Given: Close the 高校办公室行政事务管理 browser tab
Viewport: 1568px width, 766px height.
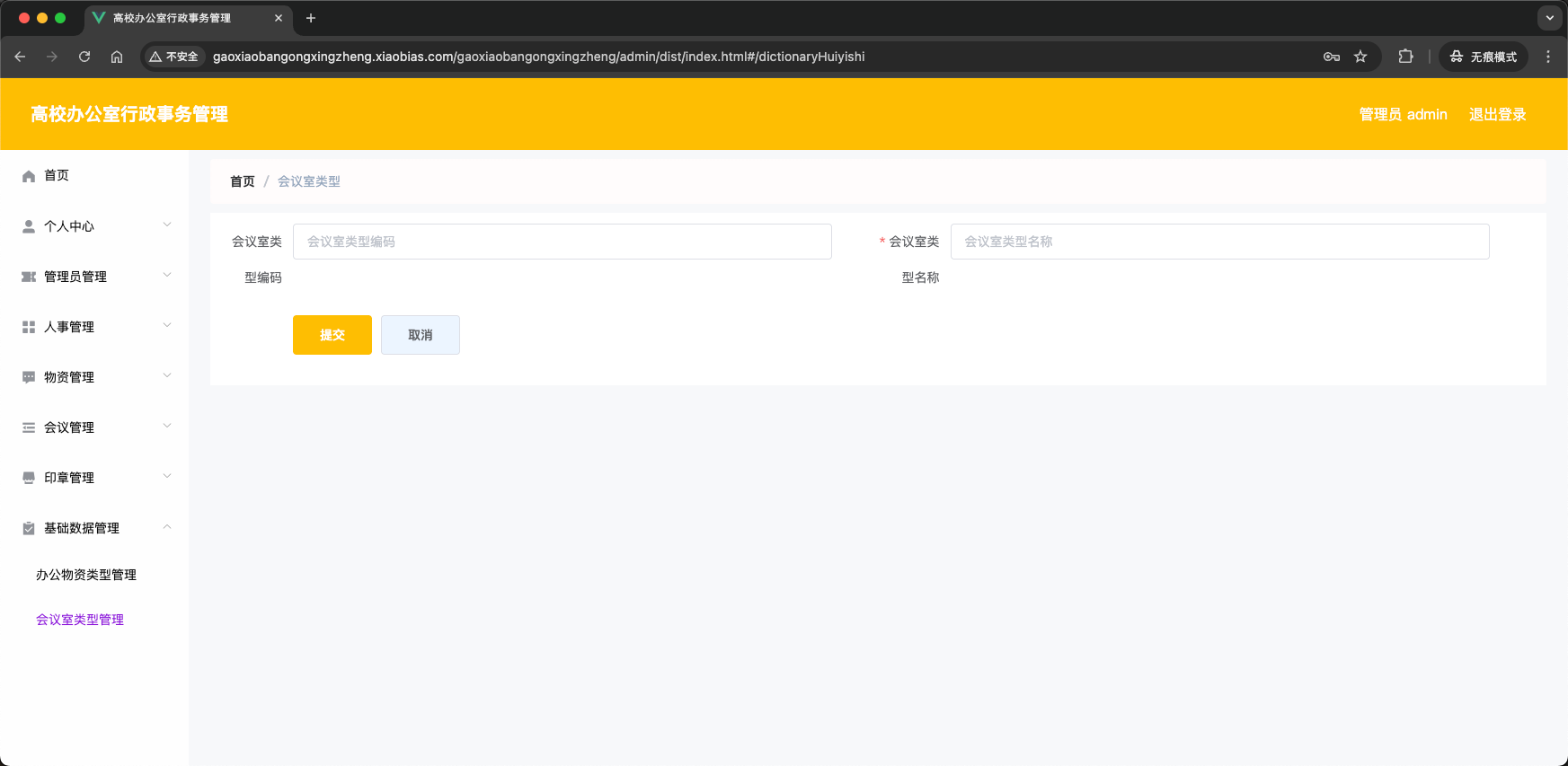Looking at the screenshot, I should pos(279,18).
